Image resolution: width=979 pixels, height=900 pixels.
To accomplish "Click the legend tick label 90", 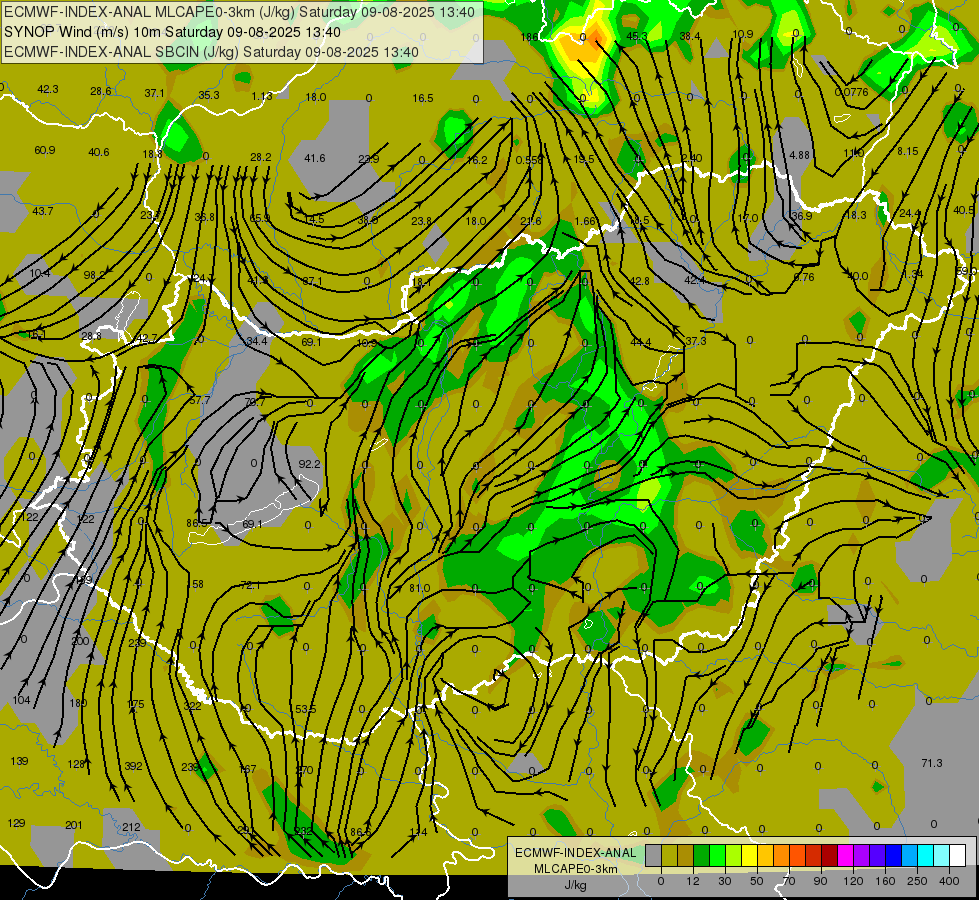I will tap(821, 881).
